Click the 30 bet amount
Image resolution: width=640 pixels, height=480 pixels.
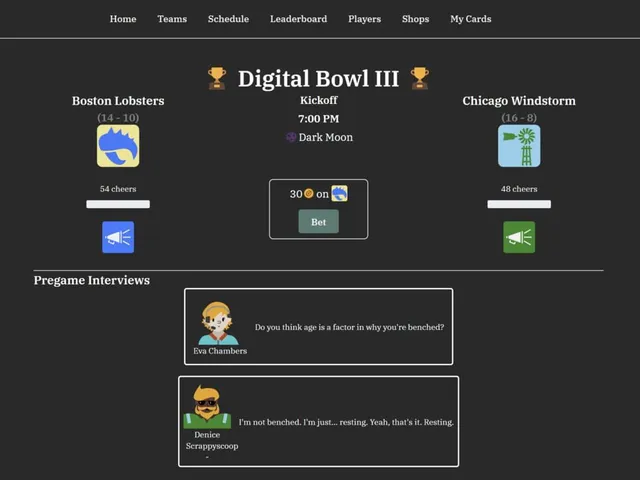click(x=296, y=194)
